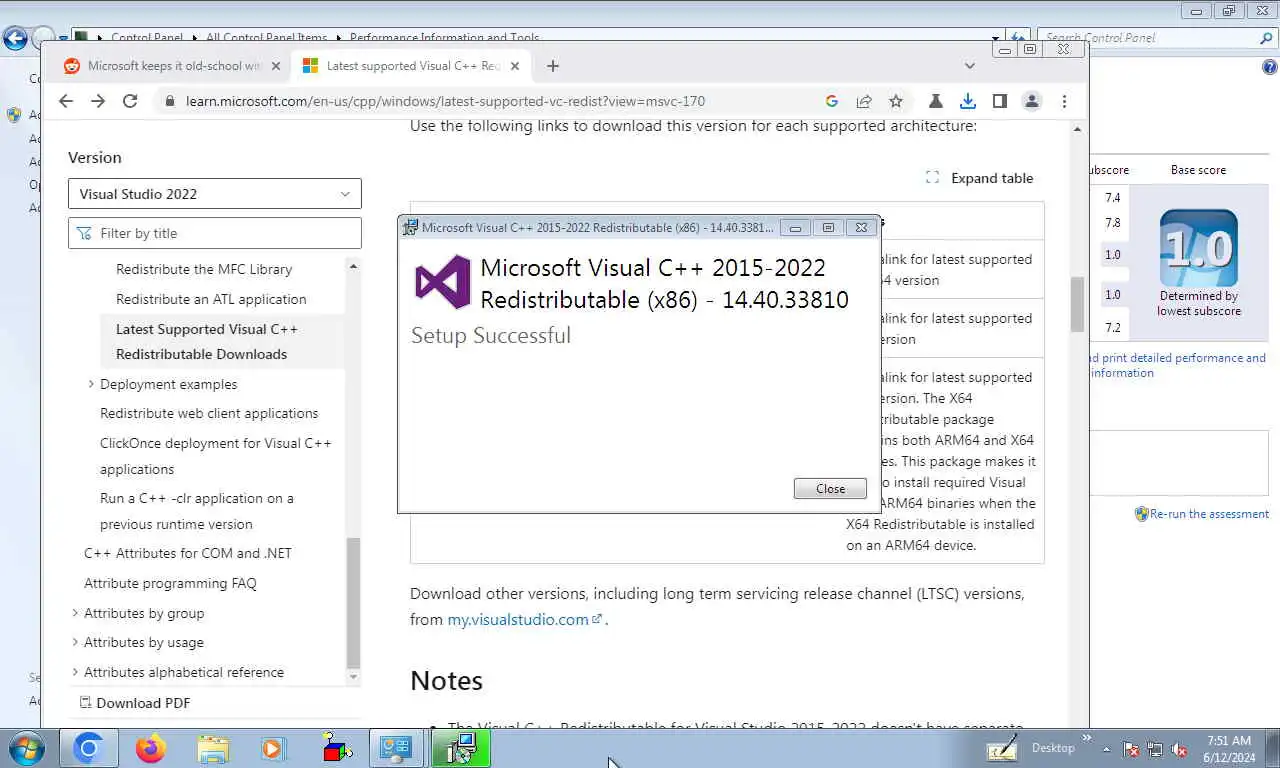Click Expand table button
The width and height of the screenshot is (1280, 768).
[x=980, y=178]
